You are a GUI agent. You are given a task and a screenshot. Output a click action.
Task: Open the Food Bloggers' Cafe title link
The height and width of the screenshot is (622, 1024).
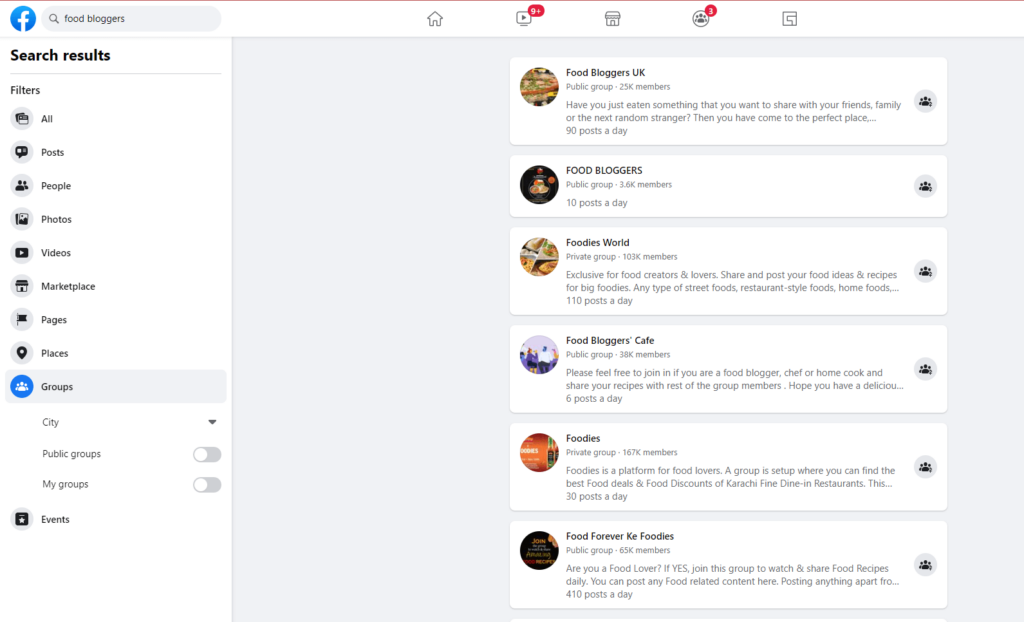(x=610, y=340)
